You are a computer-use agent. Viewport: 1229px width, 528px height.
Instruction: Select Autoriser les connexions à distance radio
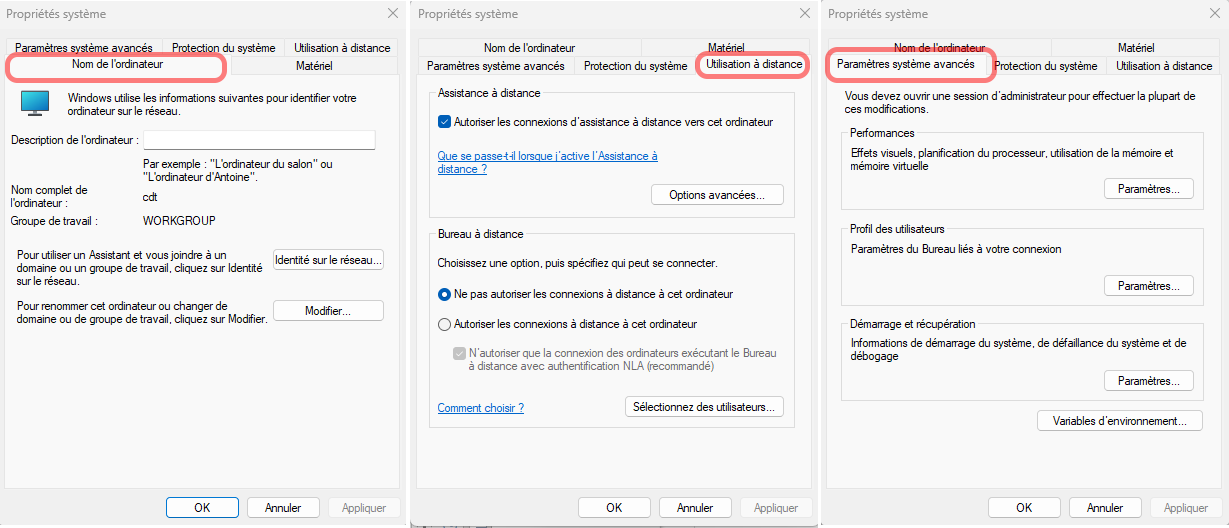pyautogui.click(x=445, y=324)
